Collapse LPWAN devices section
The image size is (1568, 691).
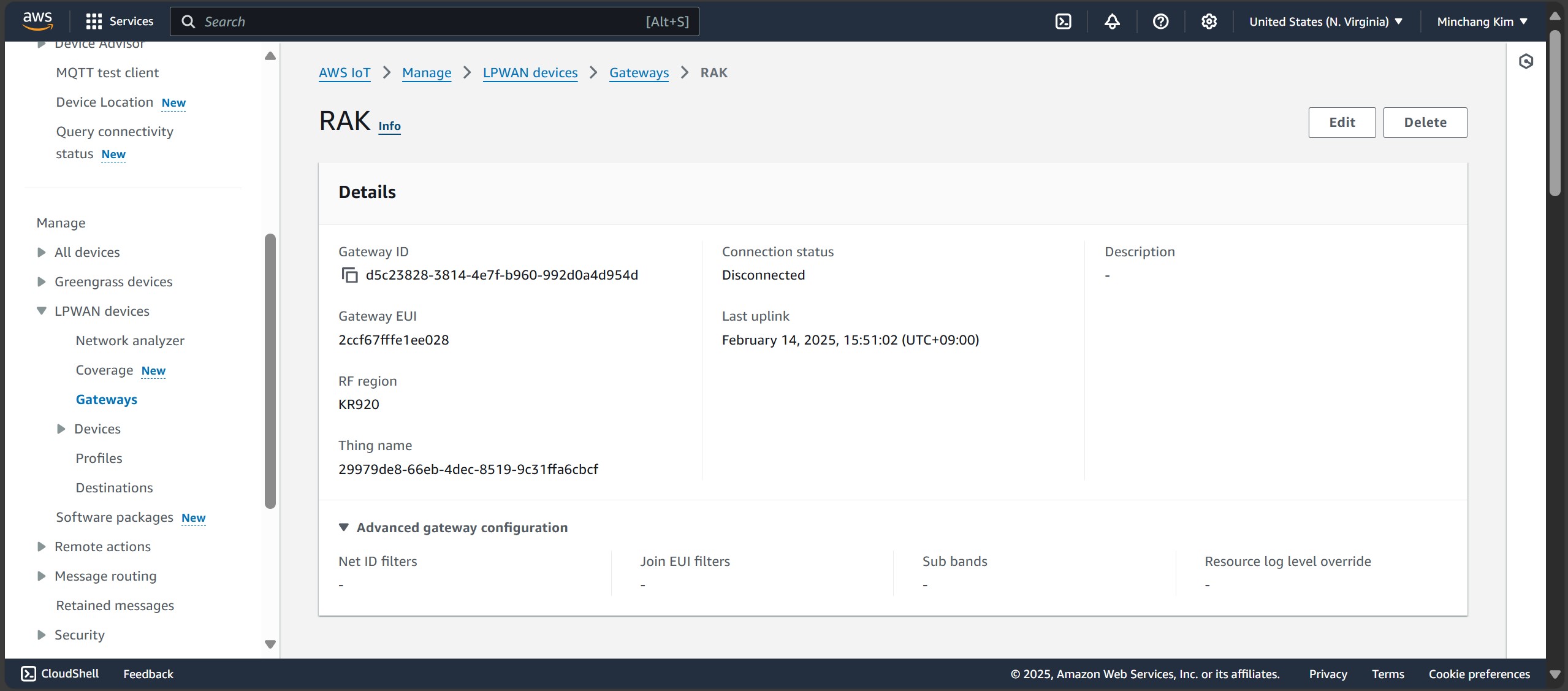coord(41,311)
